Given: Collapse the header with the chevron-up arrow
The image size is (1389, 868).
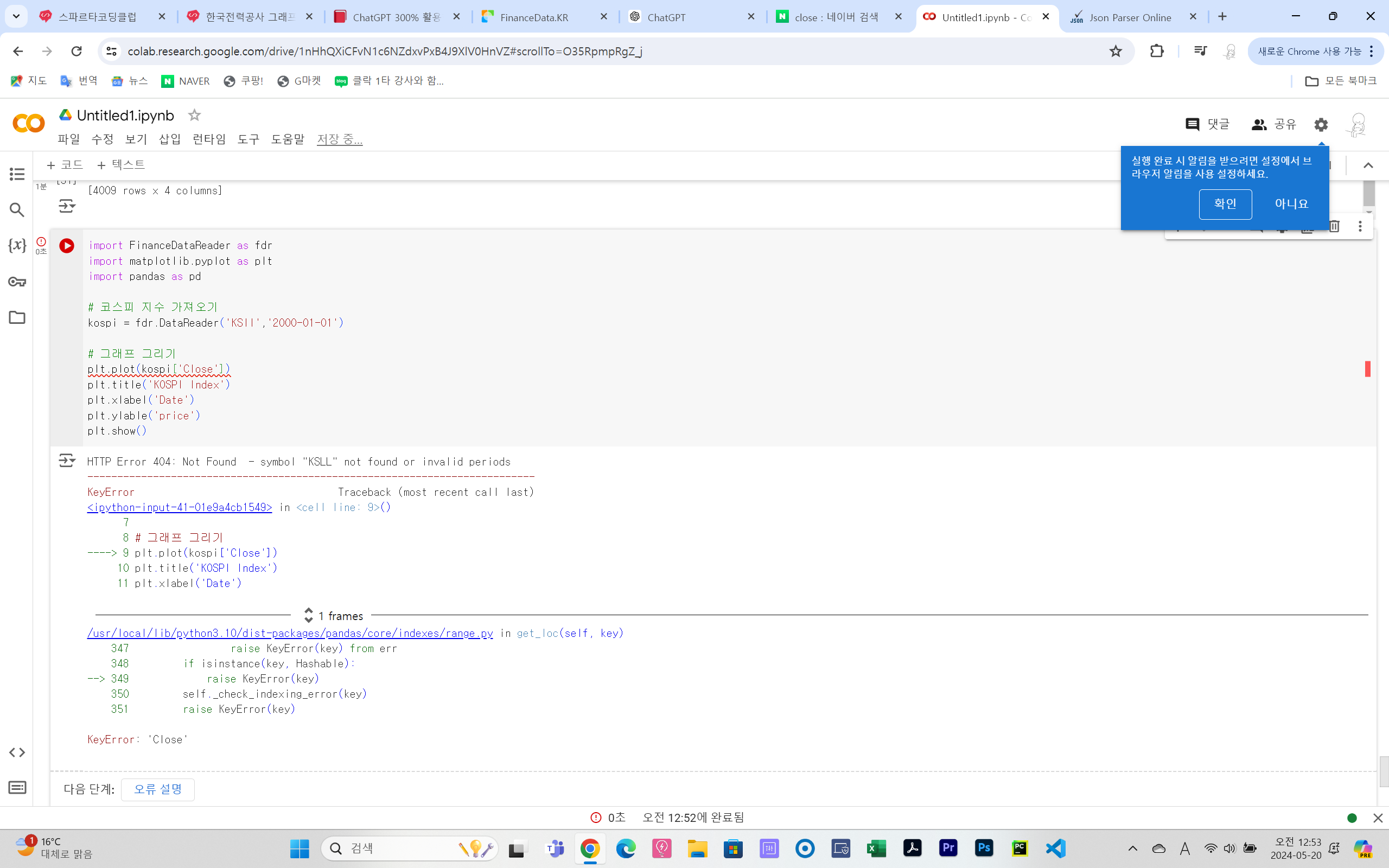Looking at the screenshot, I should point(1368,165).
